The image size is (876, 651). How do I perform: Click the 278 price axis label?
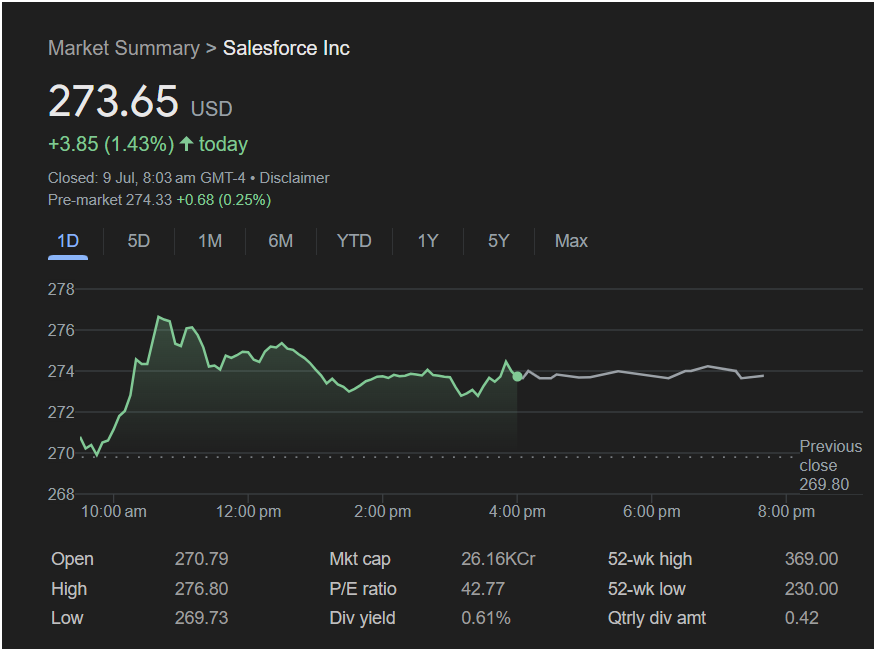tap(61, 289)
